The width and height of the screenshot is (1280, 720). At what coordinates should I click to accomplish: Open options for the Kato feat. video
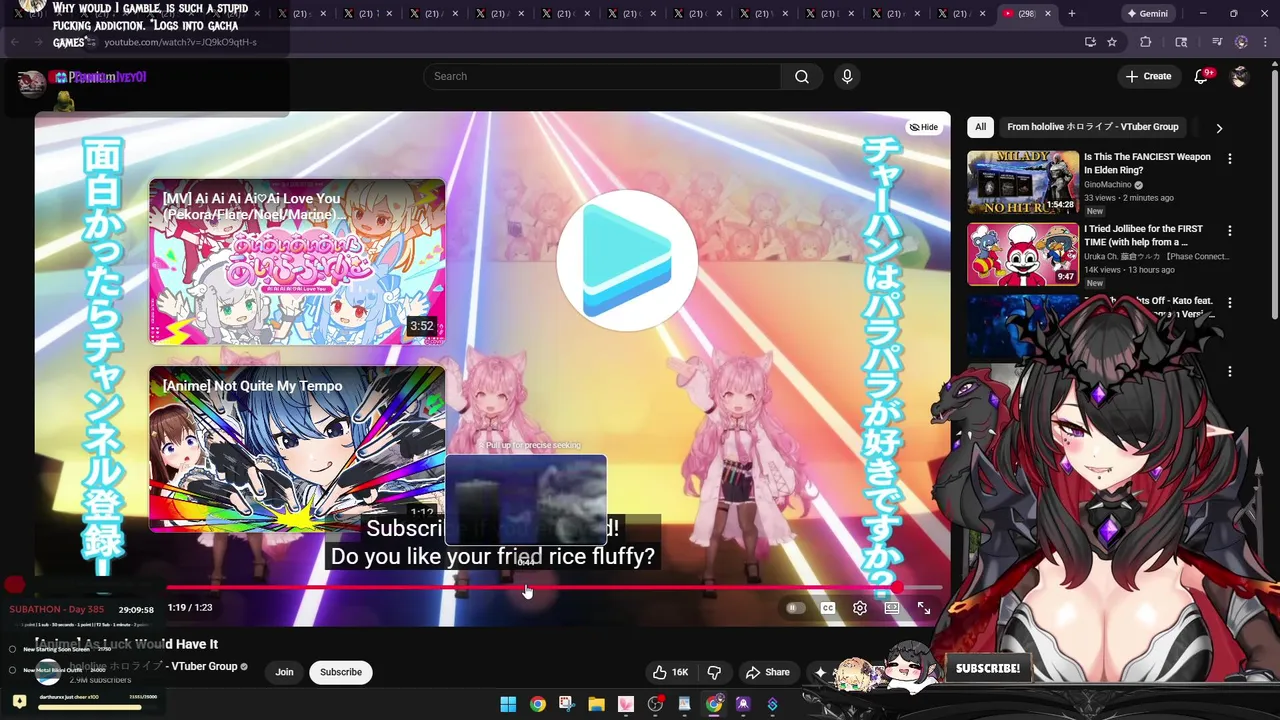1230,303
